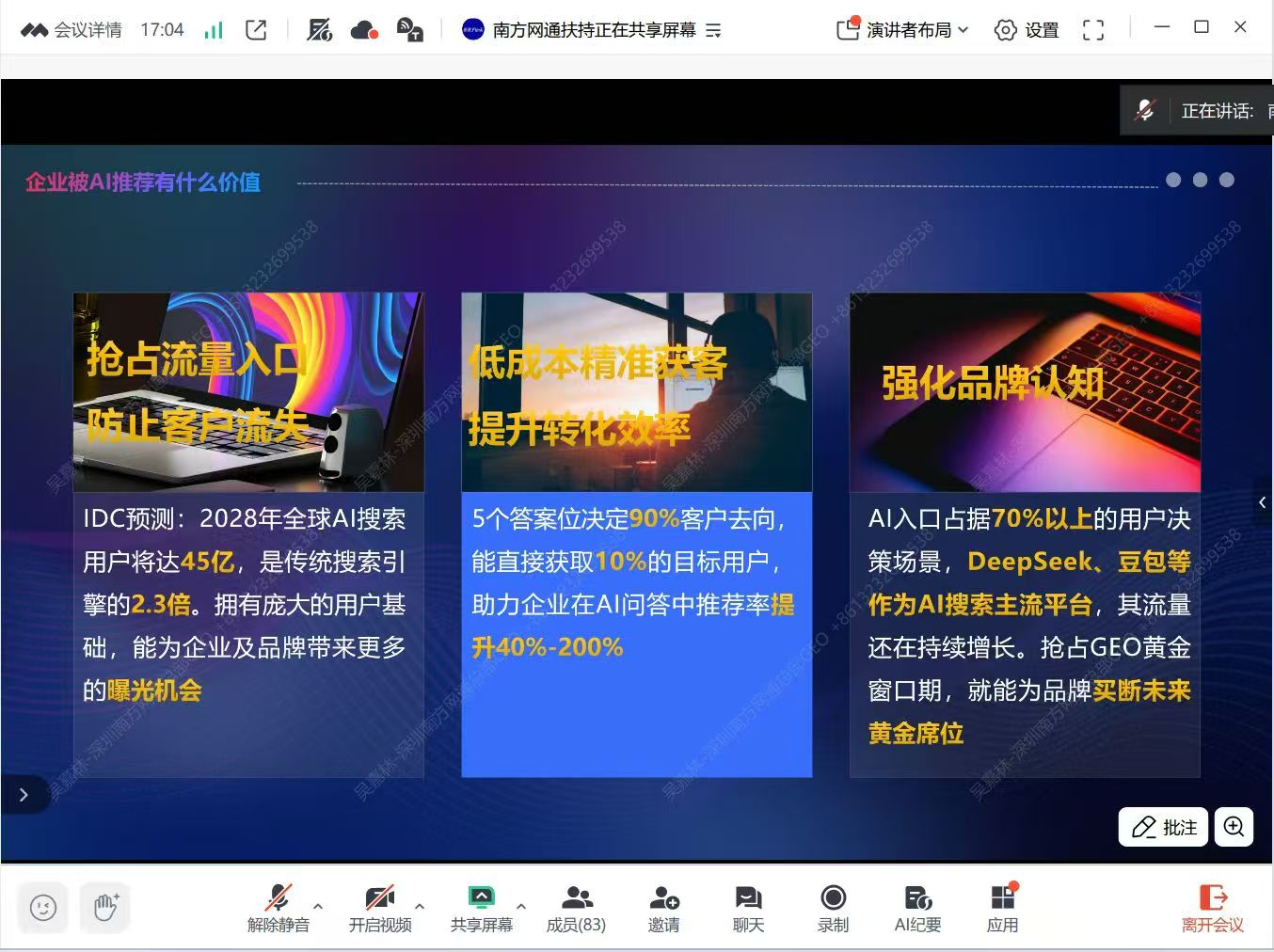Open AI纪要 meeting notes

pyautogui.click(x=917, y=907)
